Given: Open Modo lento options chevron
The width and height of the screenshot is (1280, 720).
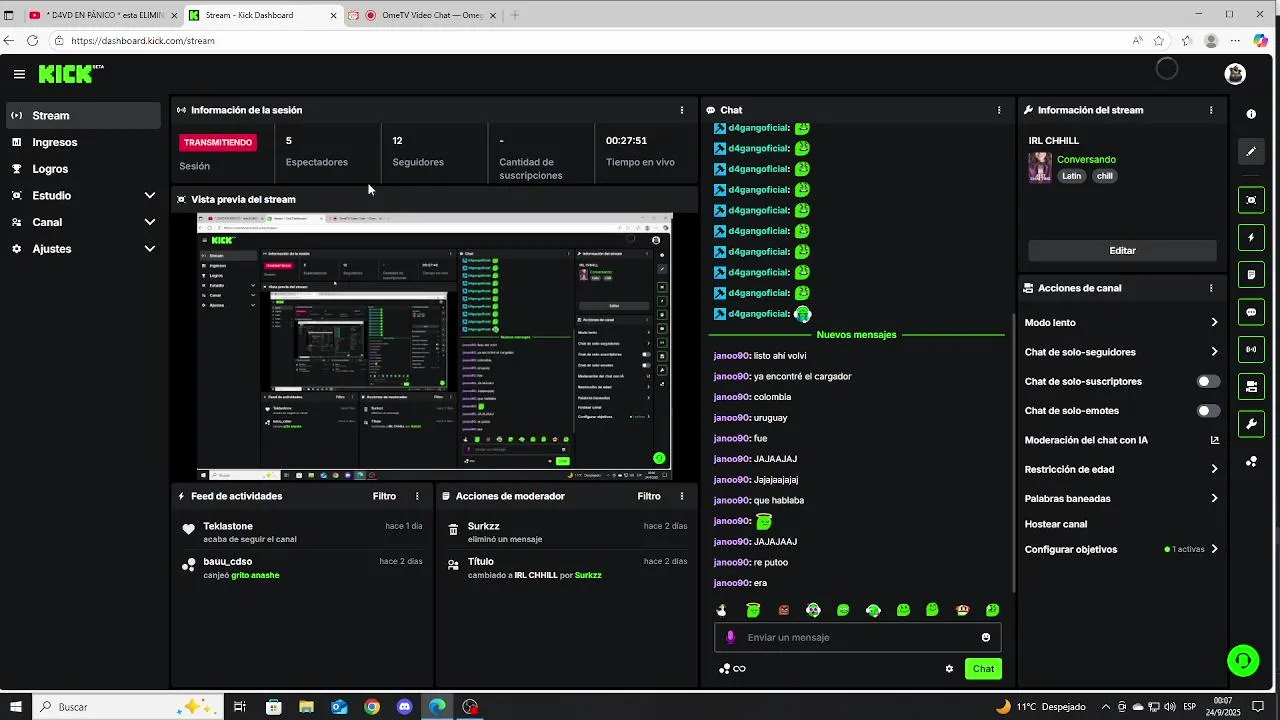Looking at the screenshot, I should tap(1214, 323).
